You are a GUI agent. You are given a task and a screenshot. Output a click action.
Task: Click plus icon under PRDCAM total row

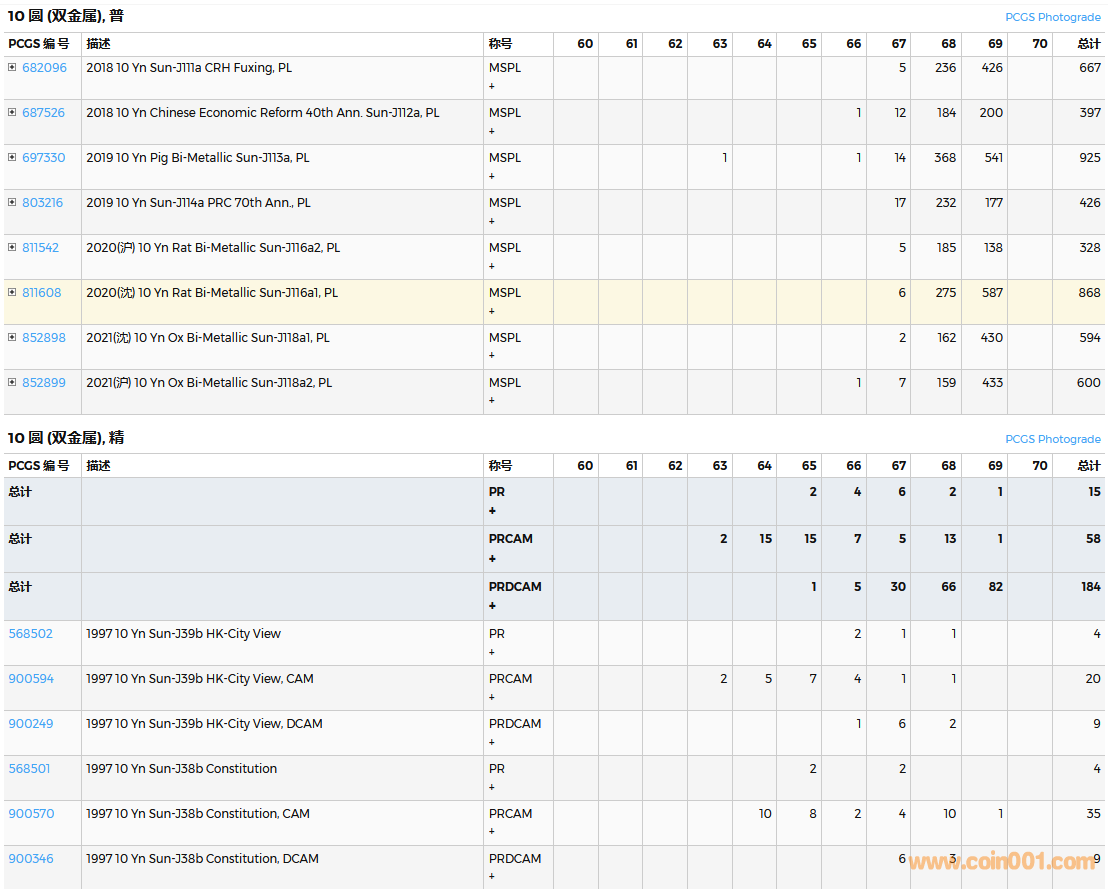[x=492, y=606]
